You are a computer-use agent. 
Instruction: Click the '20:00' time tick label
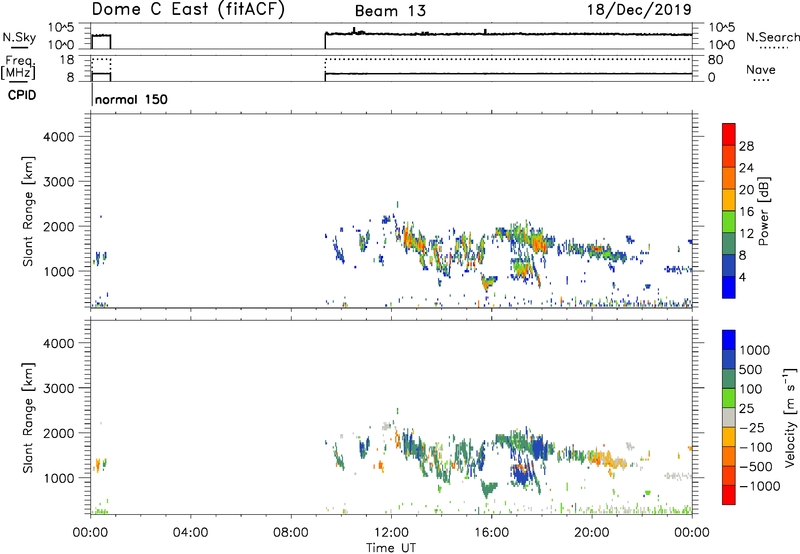point(591,533)
